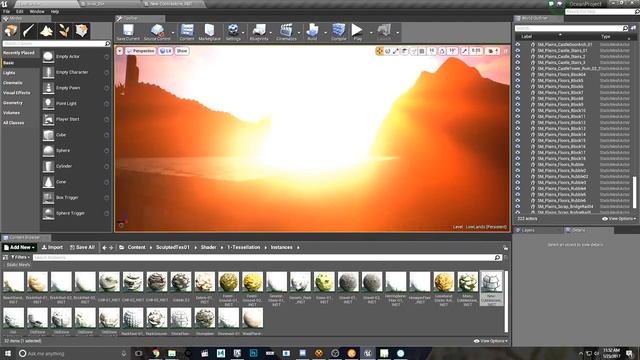Click the Point Light placement icon
Screen dimensions: 640x360
[48, 103]
